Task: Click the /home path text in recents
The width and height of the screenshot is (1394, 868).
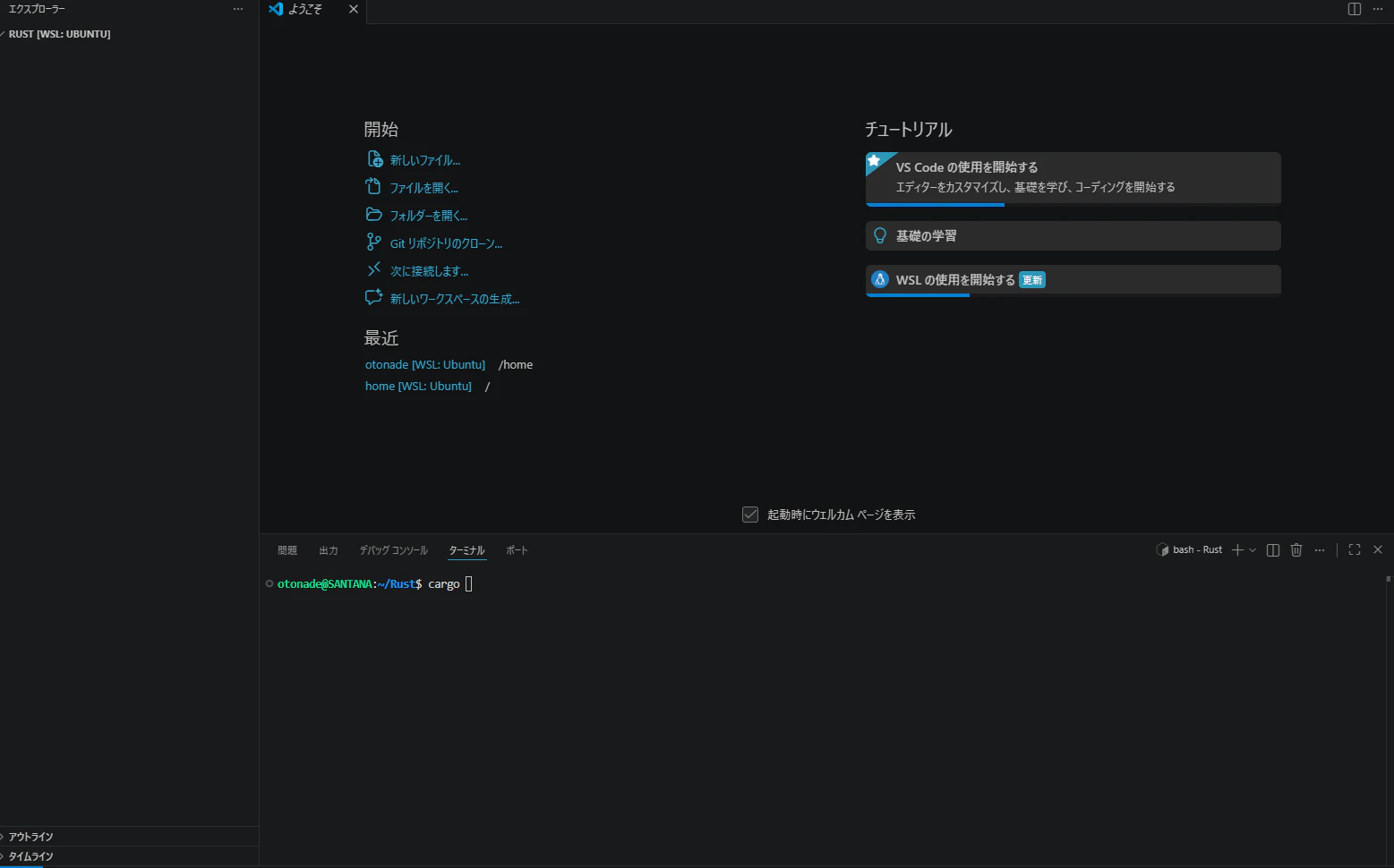Action: pos(516,364)
